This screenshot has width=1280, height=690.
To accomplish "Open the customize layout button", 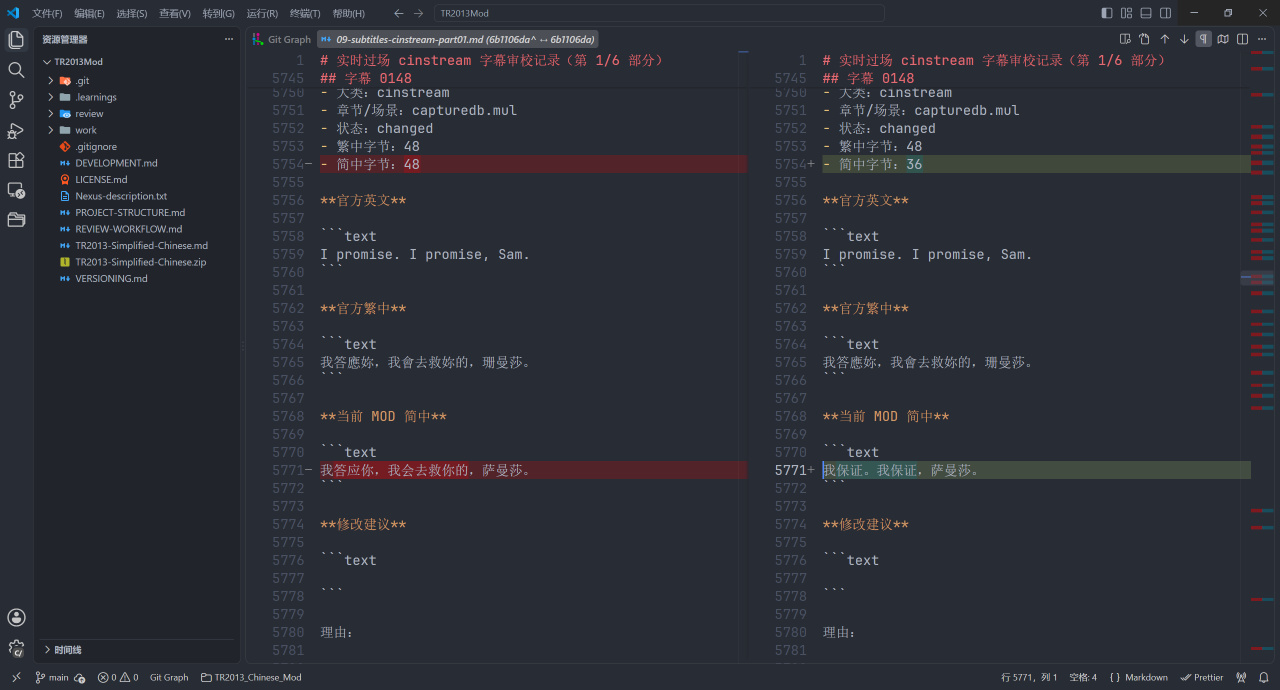I will tap(1126, 13).
